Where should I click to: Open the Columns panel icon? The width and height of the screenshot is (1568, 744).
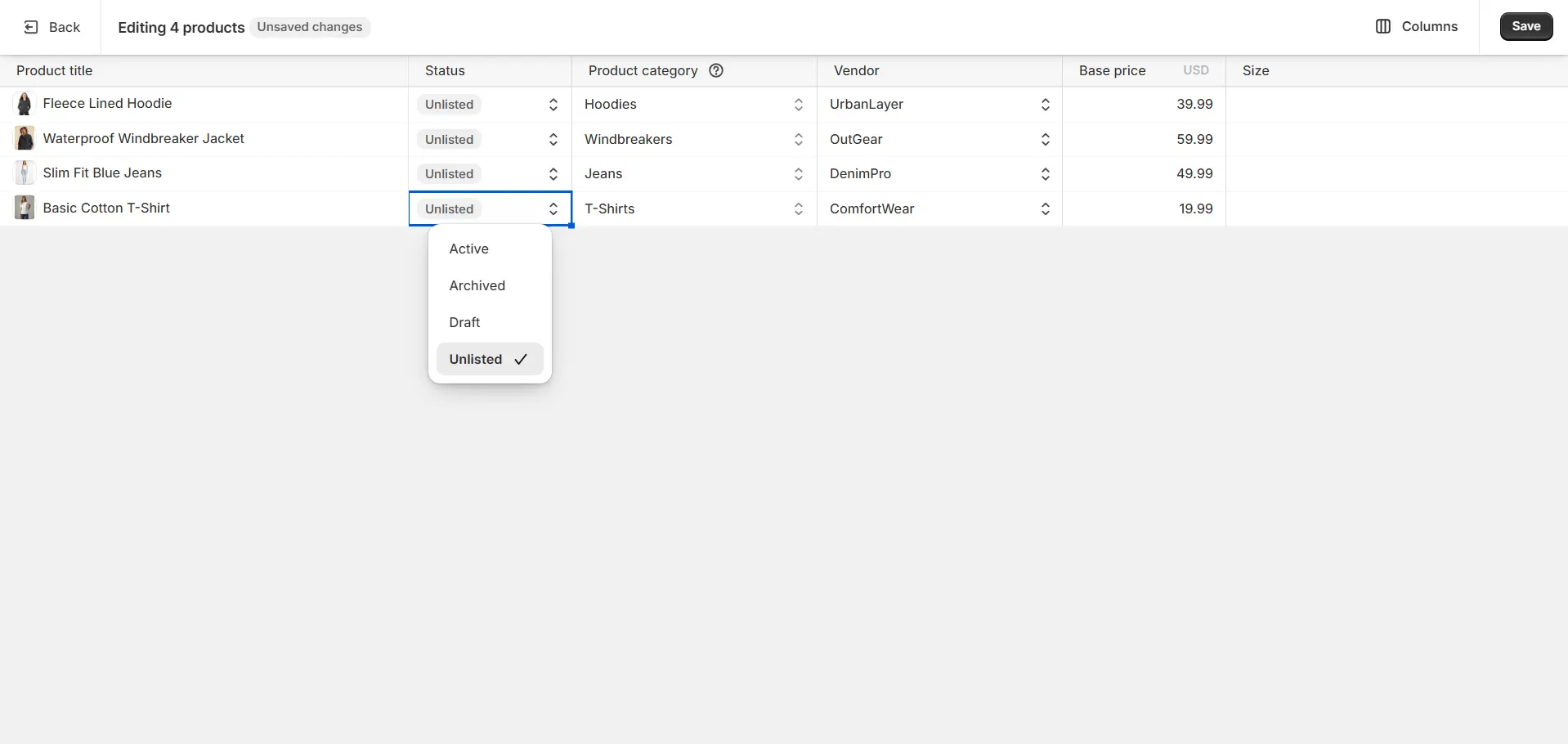(x=1384, y=26)
